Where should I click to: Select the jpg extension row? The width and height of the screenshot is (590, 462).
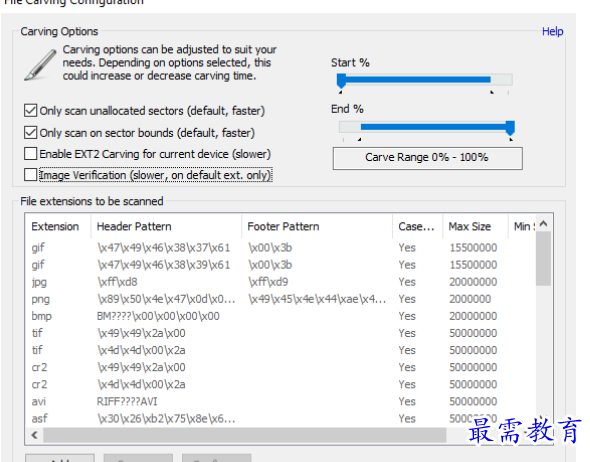[x=280, y=282]
